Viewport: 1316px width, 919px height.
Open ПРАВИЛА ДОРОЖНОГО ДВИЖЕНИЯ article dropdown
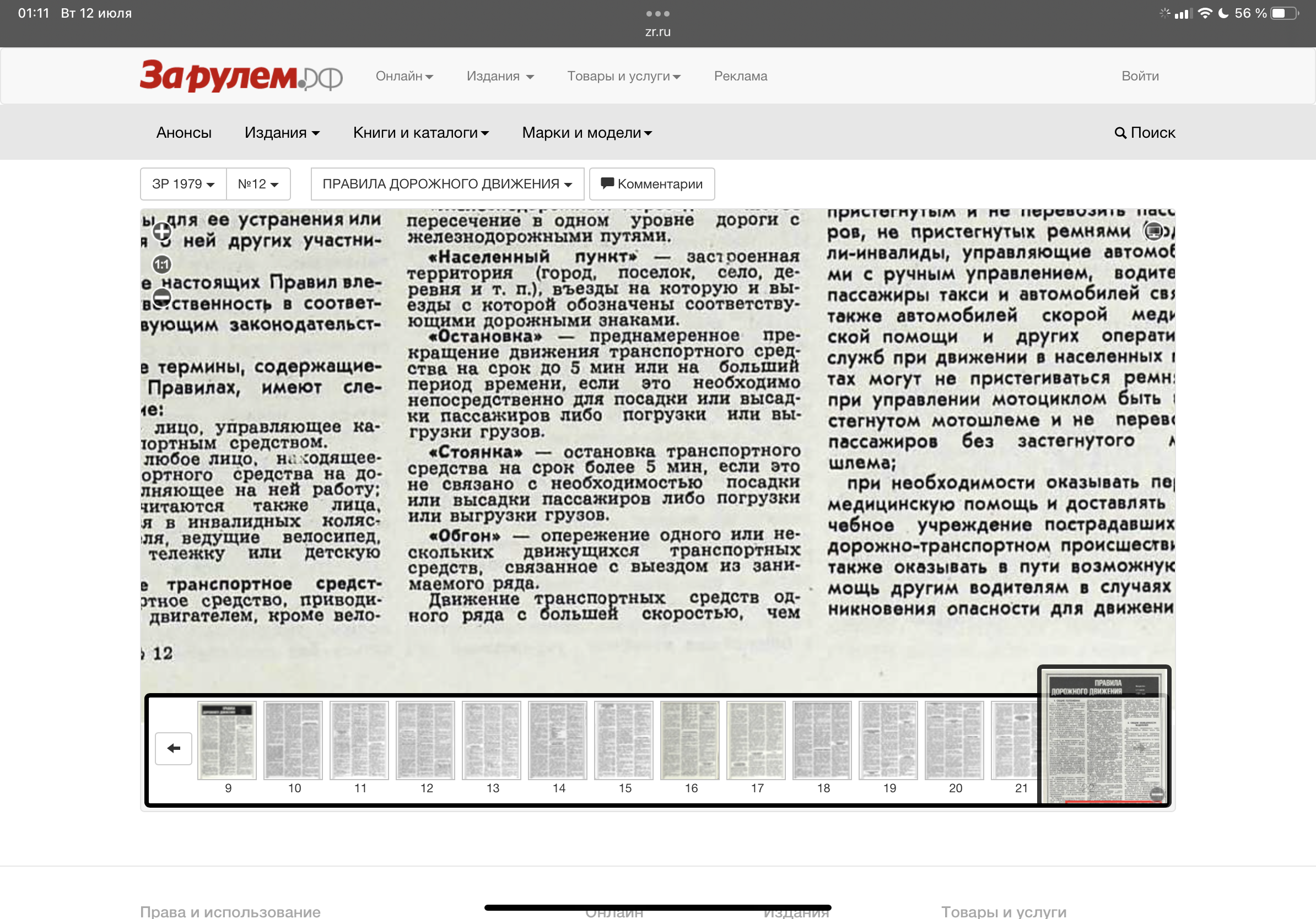[x=447, y=184]
